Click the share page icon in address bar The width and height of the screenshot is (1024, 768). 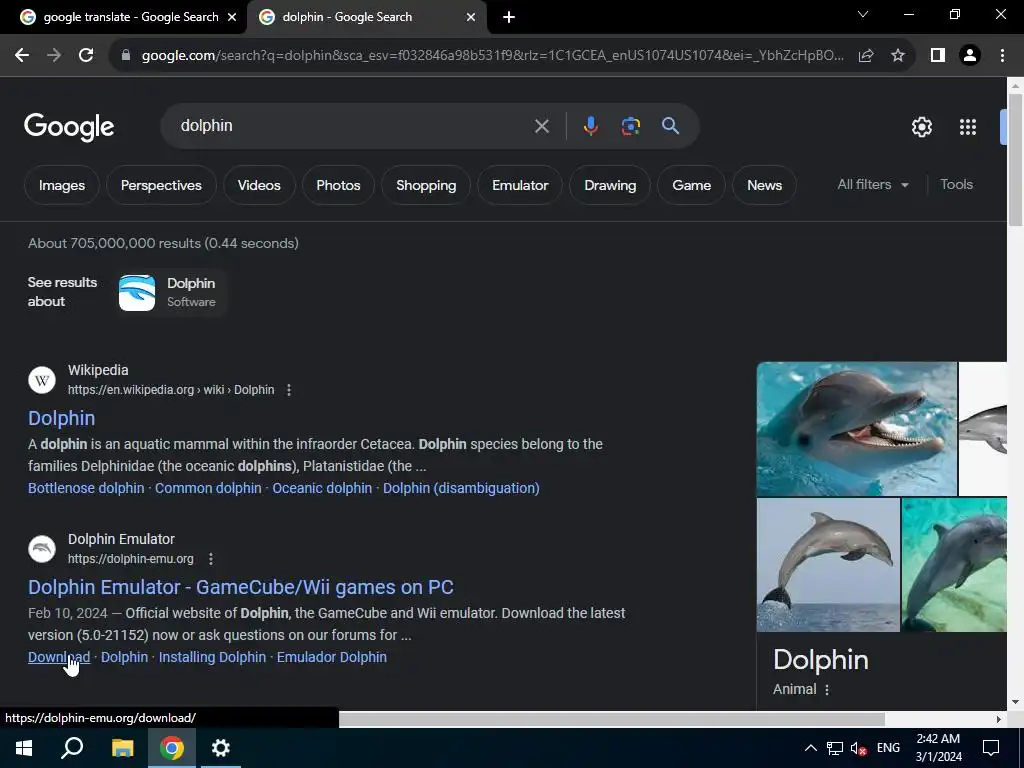(x=866, y=56)
